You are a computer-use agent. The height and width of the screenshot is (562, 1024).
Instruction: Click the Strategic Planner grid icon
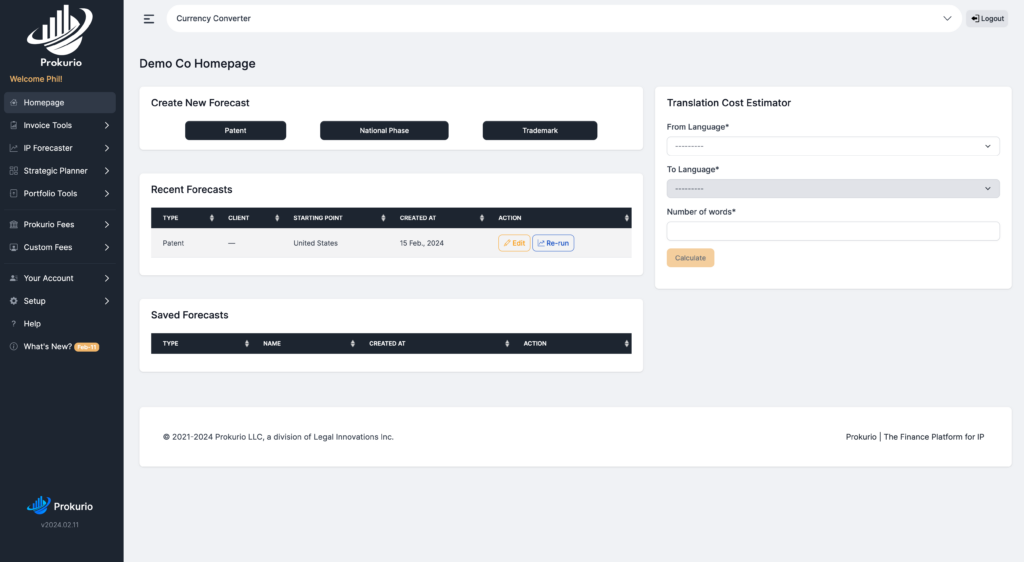pyautogui.click(x=14, y=171)
